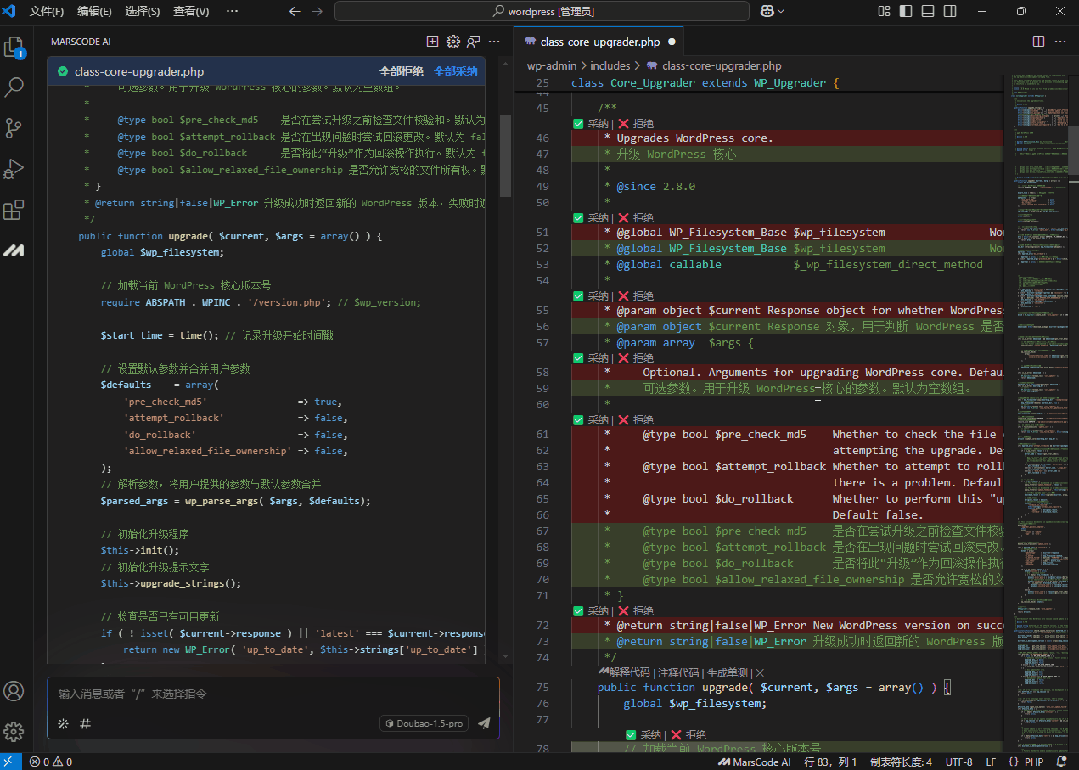Viewport: 1079px width, 770px height.
Task: Click the 注释代码 code lens
Action: [x=678, y=672]
